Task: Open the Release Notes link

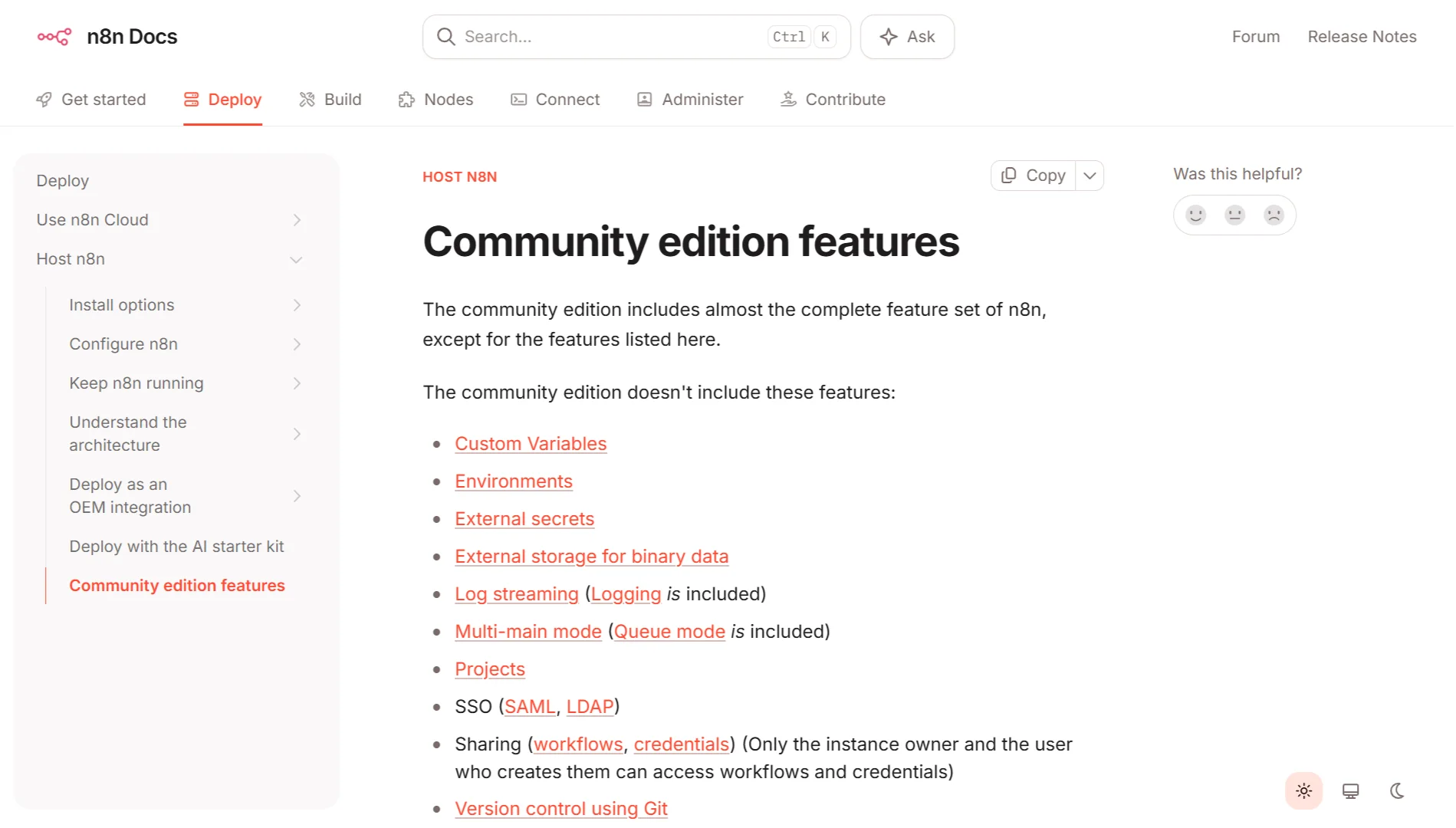Action: coord(1362,36)
